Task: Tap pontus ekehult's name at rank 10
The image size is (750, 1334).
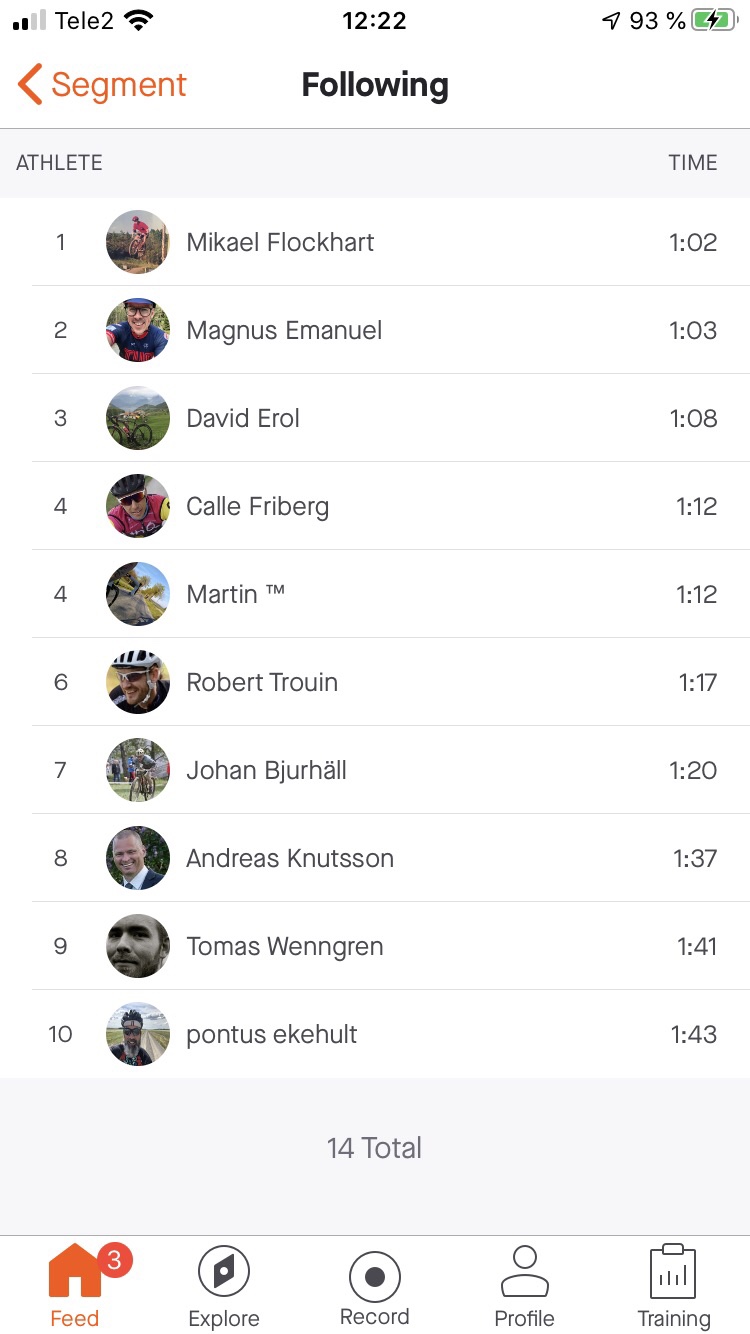Action: 271,1034
